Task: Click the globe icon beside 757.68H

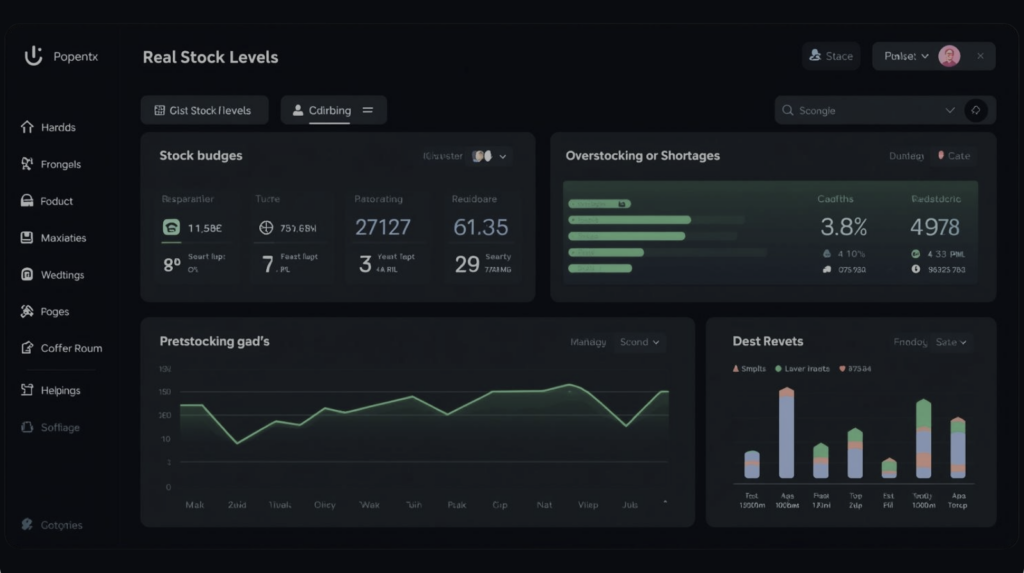Action: click(x=266, y=227)
